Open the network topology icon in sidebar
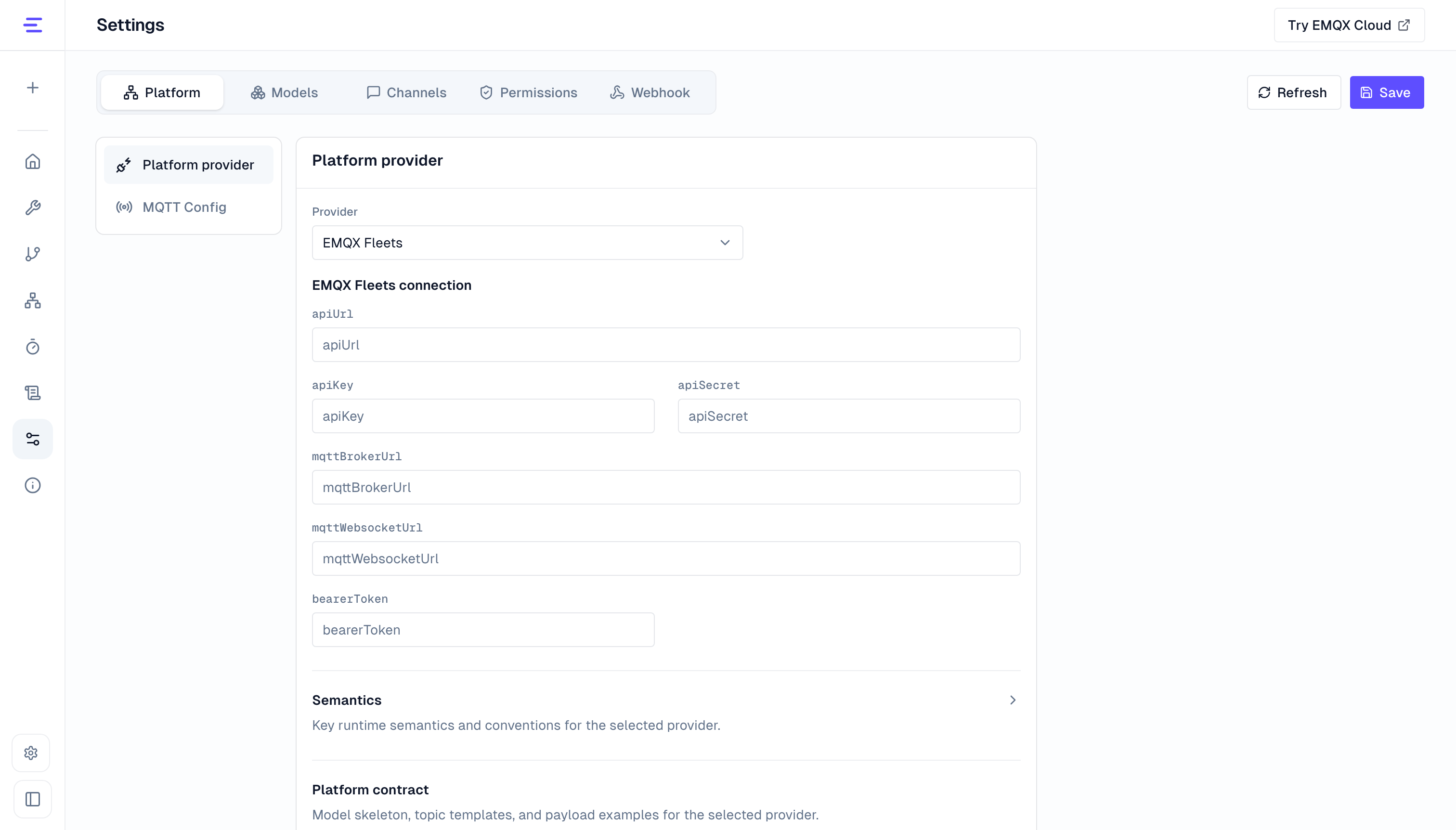 point(32,300)
